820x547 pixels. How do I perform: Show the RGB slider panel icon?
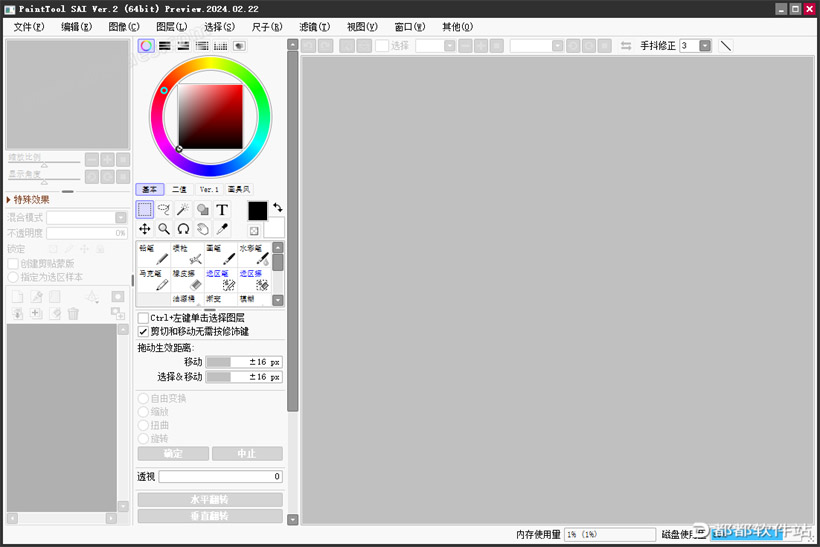[x=165, y=45]
